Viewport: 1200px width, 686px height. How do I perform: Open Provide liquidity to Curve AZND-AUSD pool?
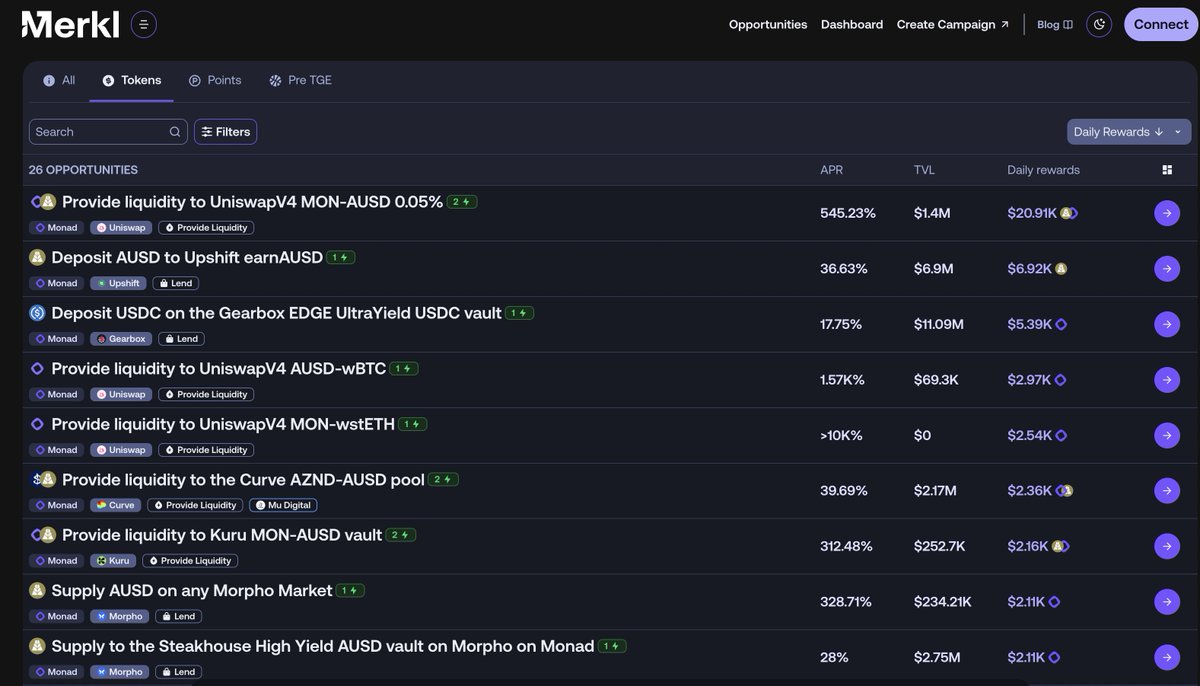pos(243,480)
